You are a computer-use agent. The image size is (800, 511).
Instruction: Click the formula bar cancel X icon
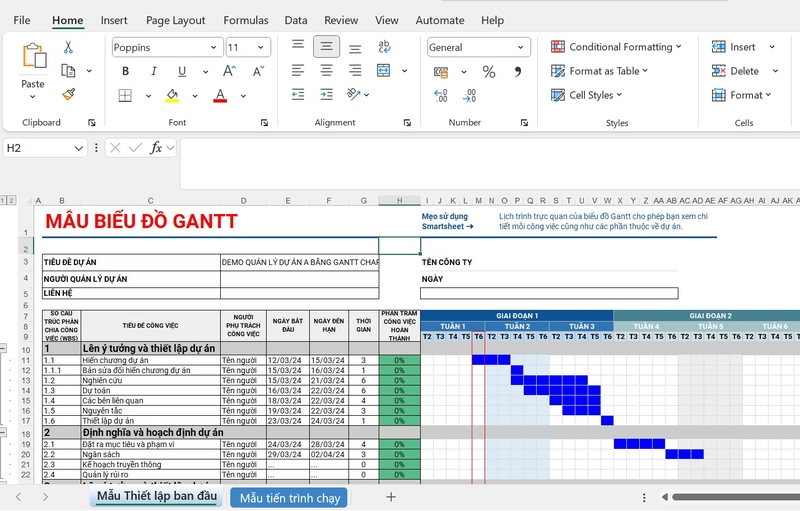coord(115,148)
